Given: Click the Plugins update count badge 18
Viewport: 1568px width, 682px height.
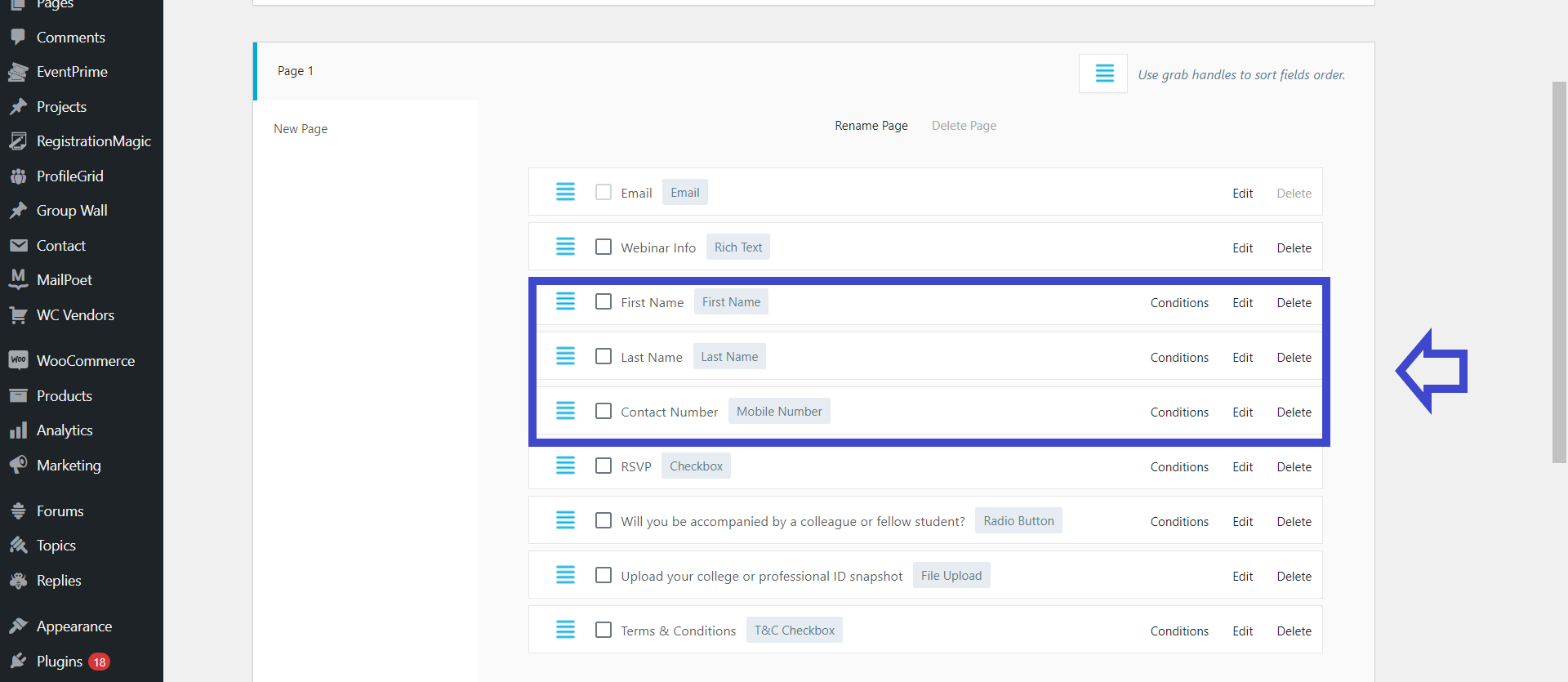Looking at the screenshot, I should point(99,662).
